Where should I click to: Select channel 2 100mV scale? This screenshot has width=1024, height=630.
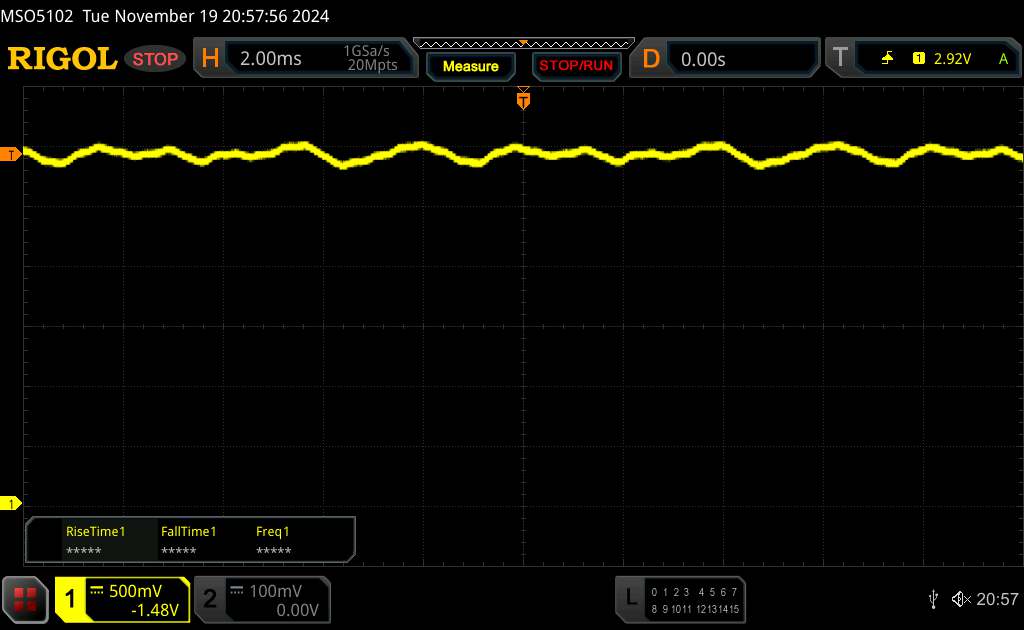coord(276,591)
